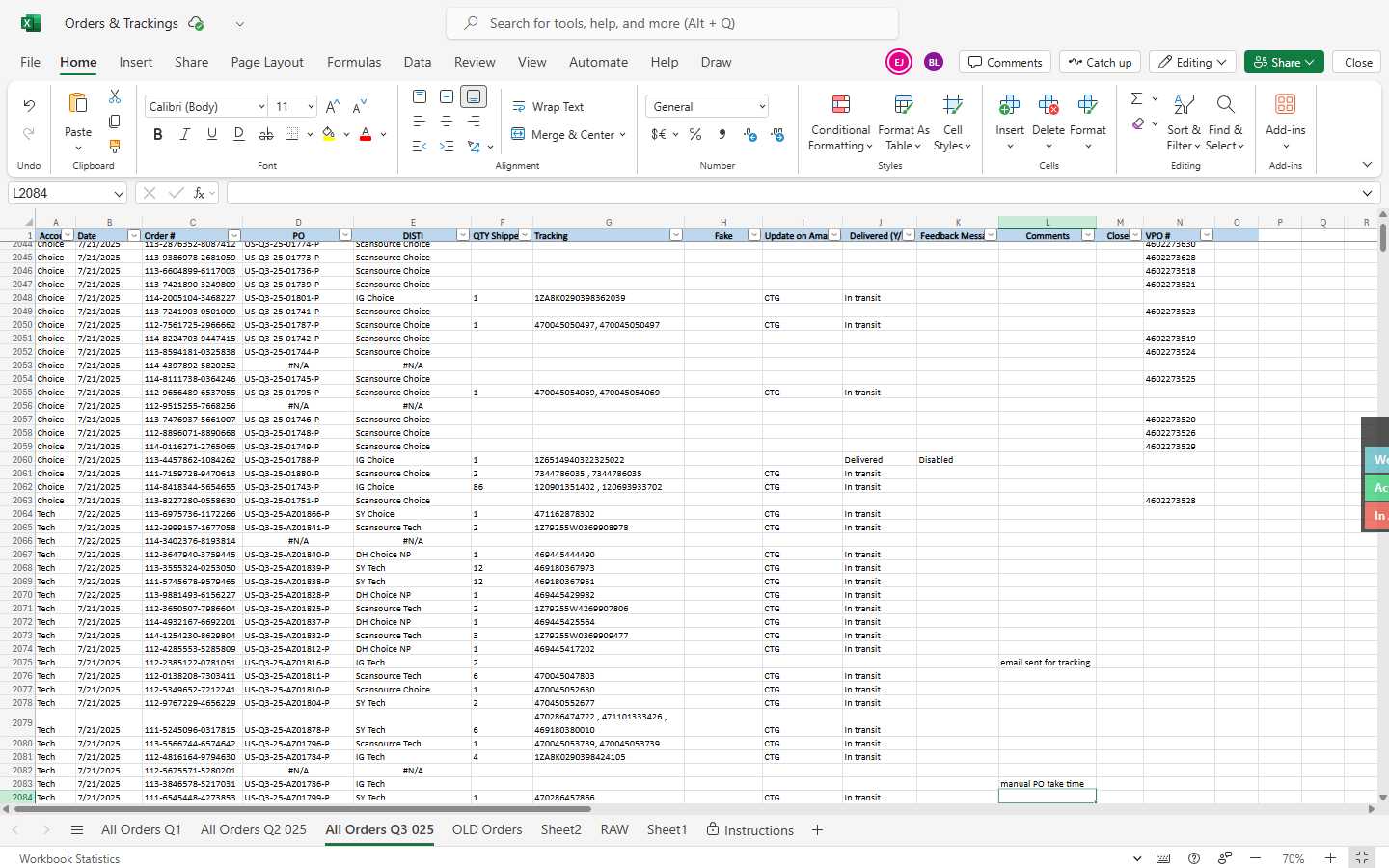The width and height of the screenshot is (1389, 868).
Task: Click Decrease Decimal icon
Action: click(x=777, y=134)
